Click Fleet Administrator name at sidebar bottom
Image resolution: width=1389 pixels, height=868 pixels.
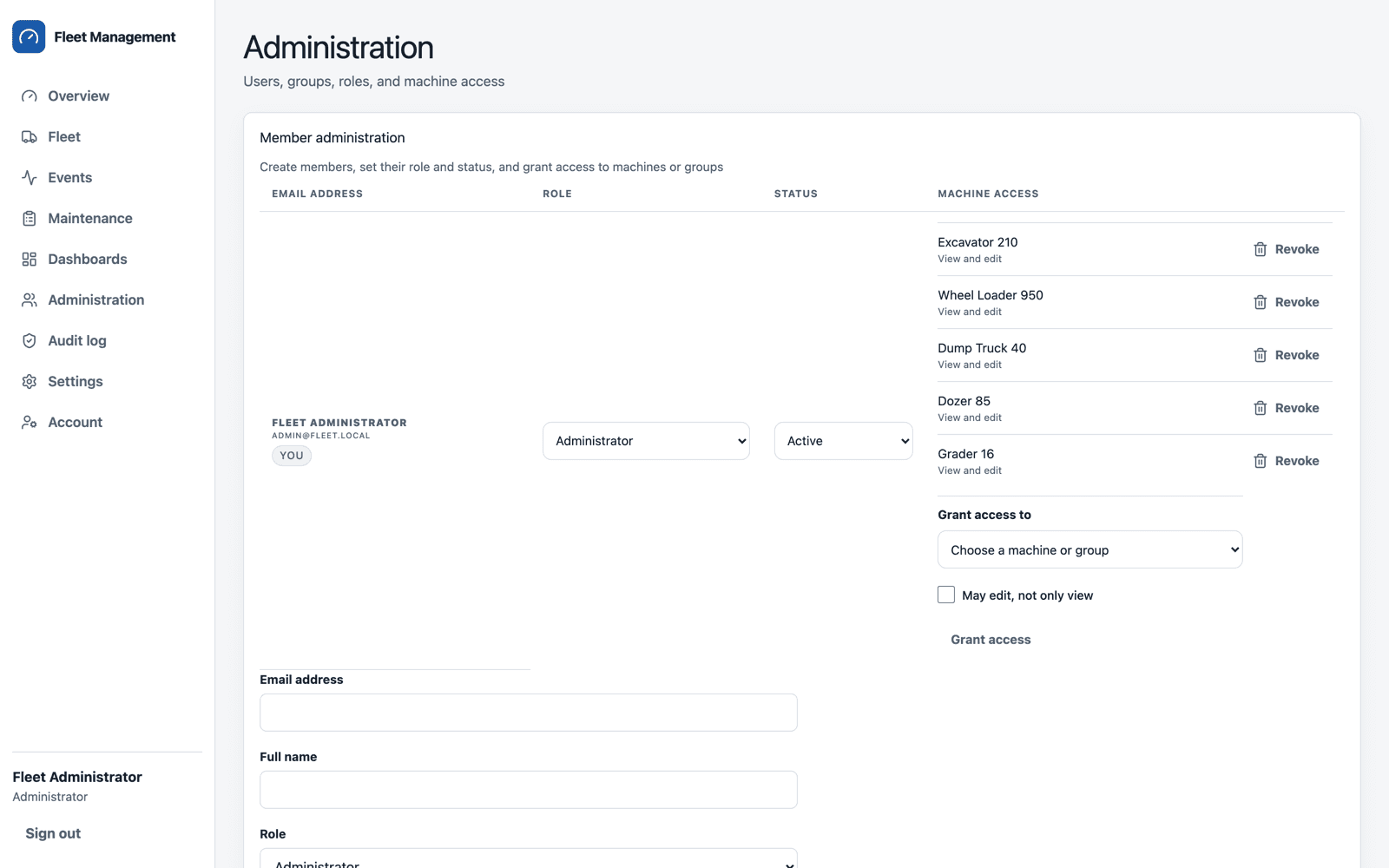point(77,777)
